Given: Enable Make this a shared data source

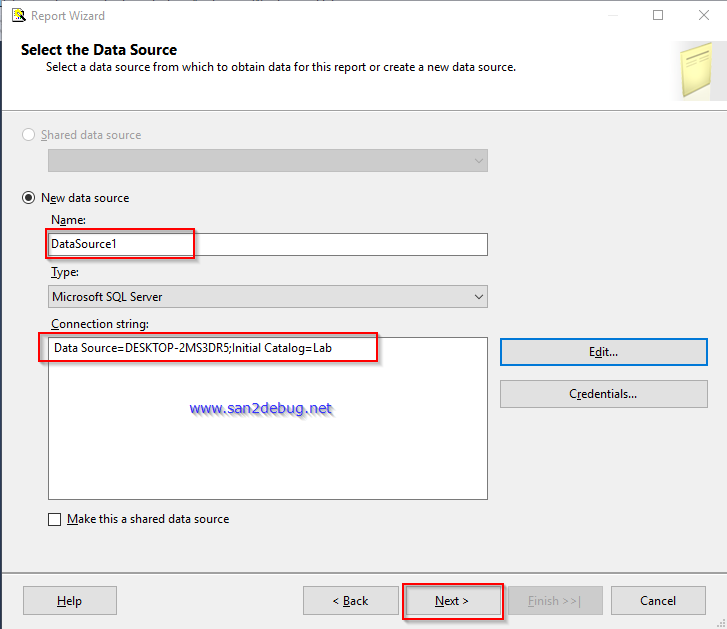Looking at the screenshot, I should 55,519.
